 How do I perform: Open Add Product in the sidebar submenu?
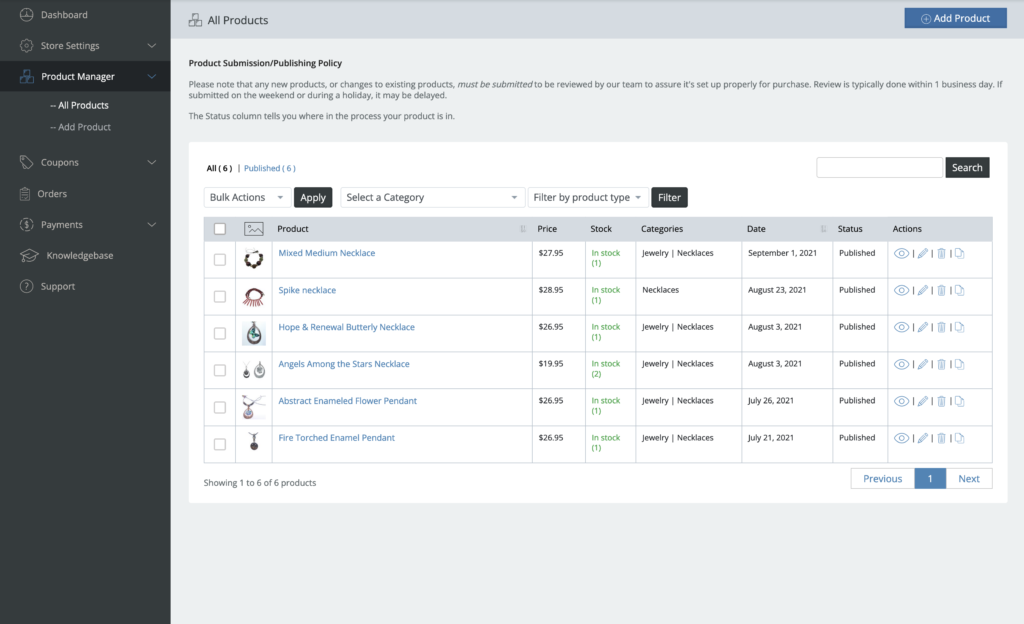pos(84,127)
